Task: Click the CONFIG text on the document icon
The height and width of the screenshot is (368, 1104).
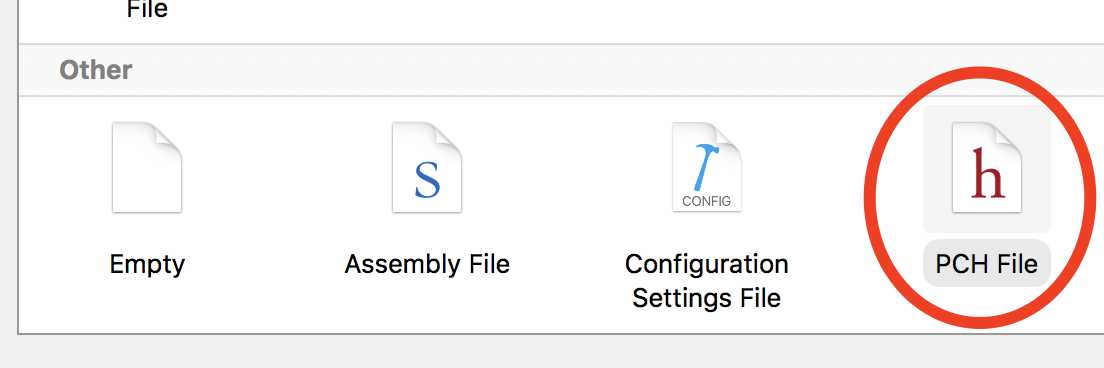Action: [x=706, y=201]
